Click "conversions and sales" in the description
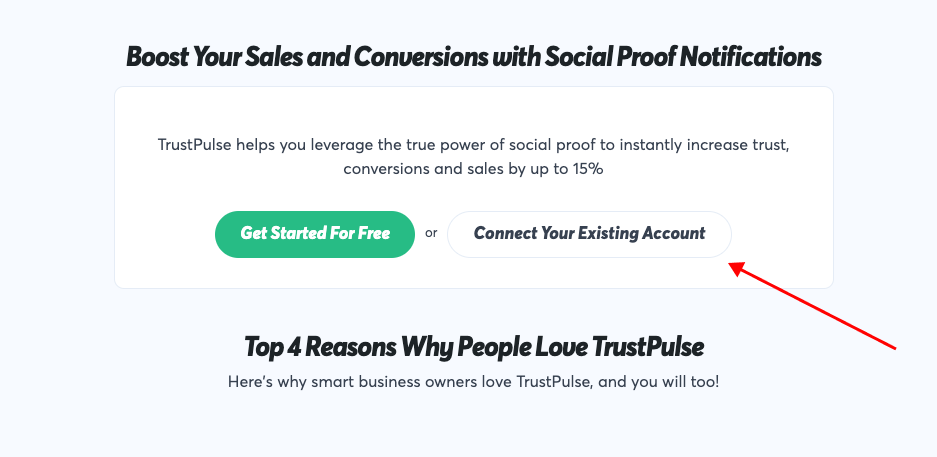 [423, 169]
